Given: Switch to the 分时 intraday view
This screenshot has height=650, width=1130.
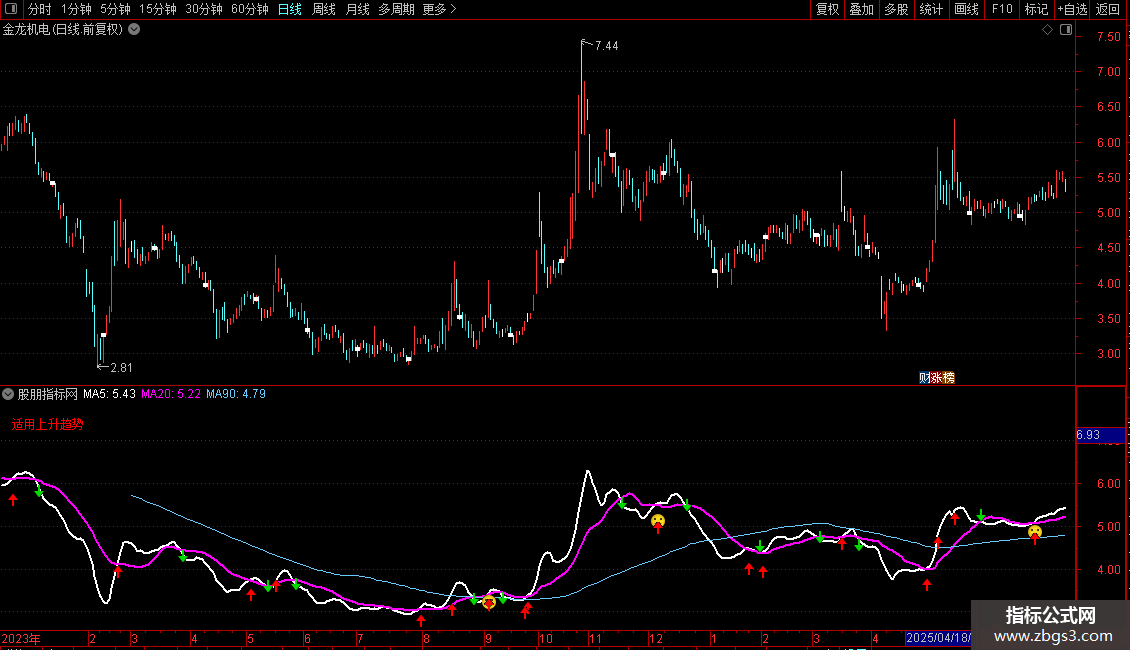Looking at the screenshot, I should pos(40,9).
